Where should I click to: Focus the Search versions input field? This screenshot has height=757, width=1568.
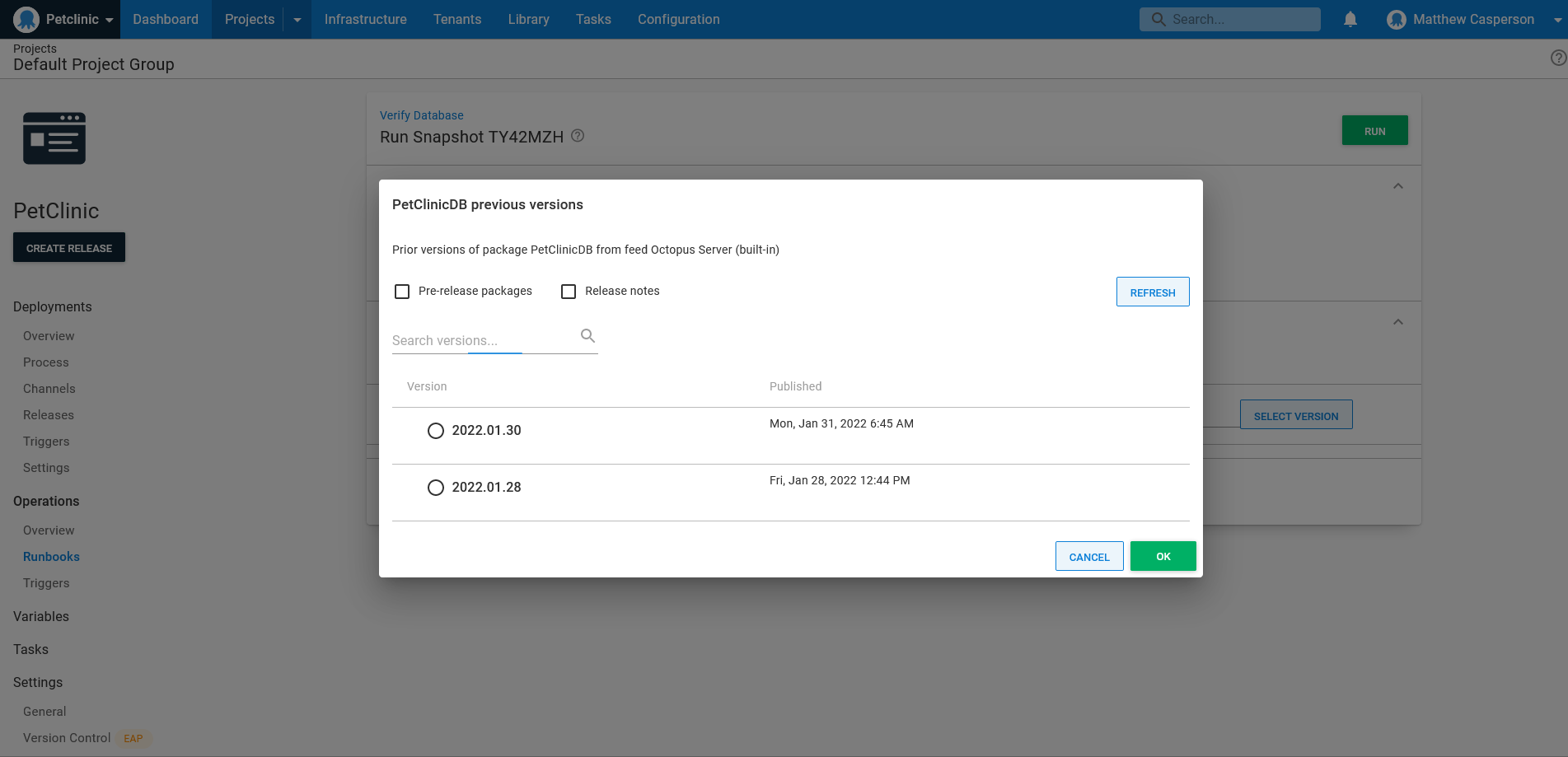[x=482, y=340]
